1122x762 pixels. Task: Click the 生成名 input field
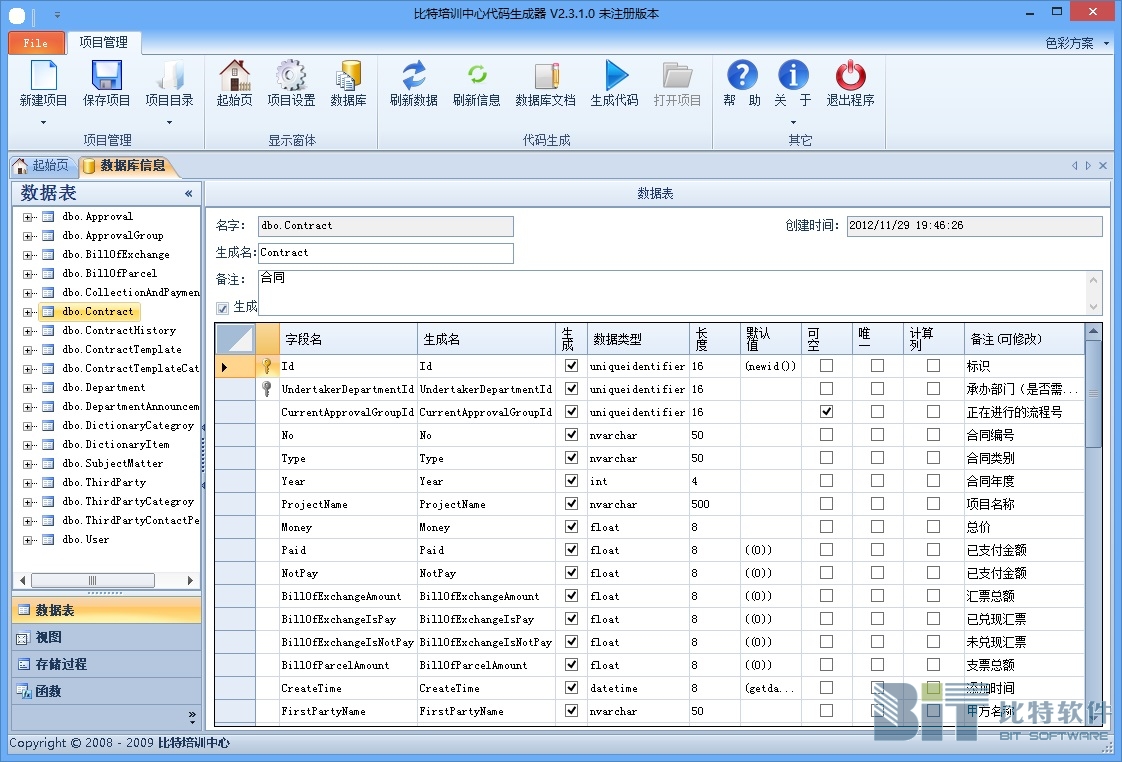385,253
